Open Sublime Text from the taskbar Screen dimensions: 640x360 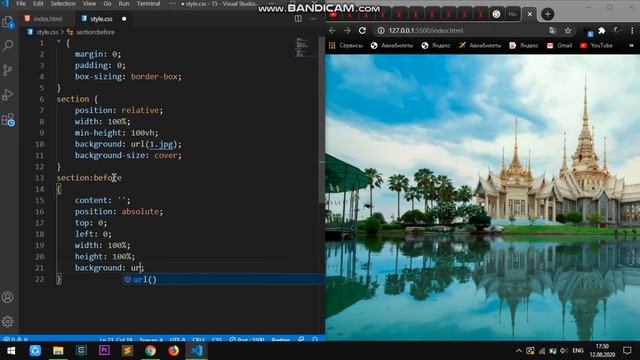[127, 351]
